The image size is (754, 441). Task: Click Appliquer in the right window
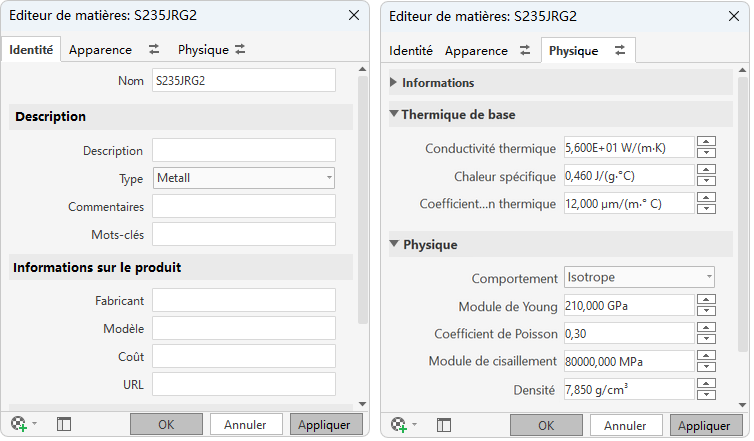pyautogui.click(x=704, y=426)
